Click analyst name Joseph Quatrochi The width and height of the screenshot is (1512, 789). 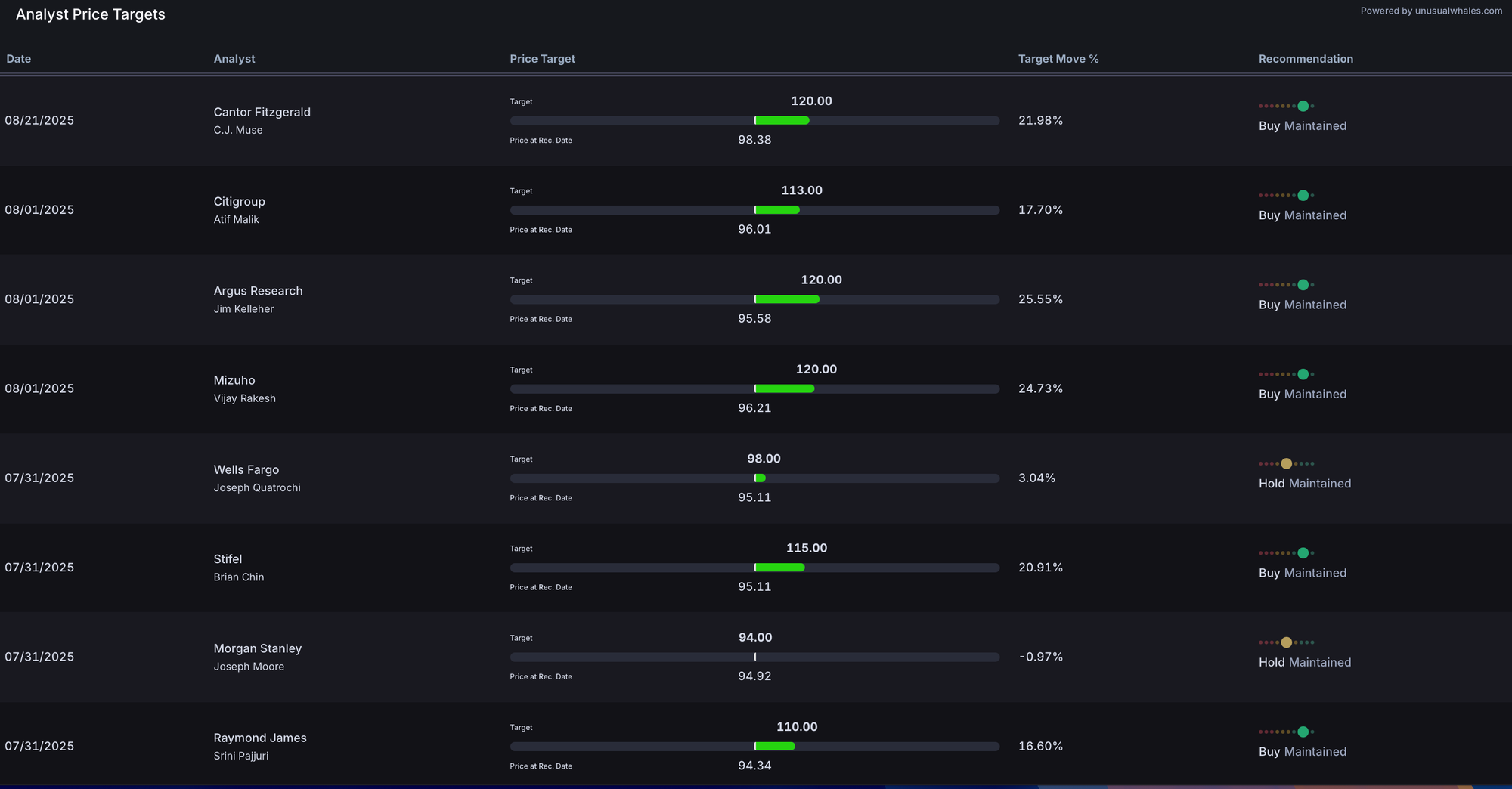coord(257,488)
